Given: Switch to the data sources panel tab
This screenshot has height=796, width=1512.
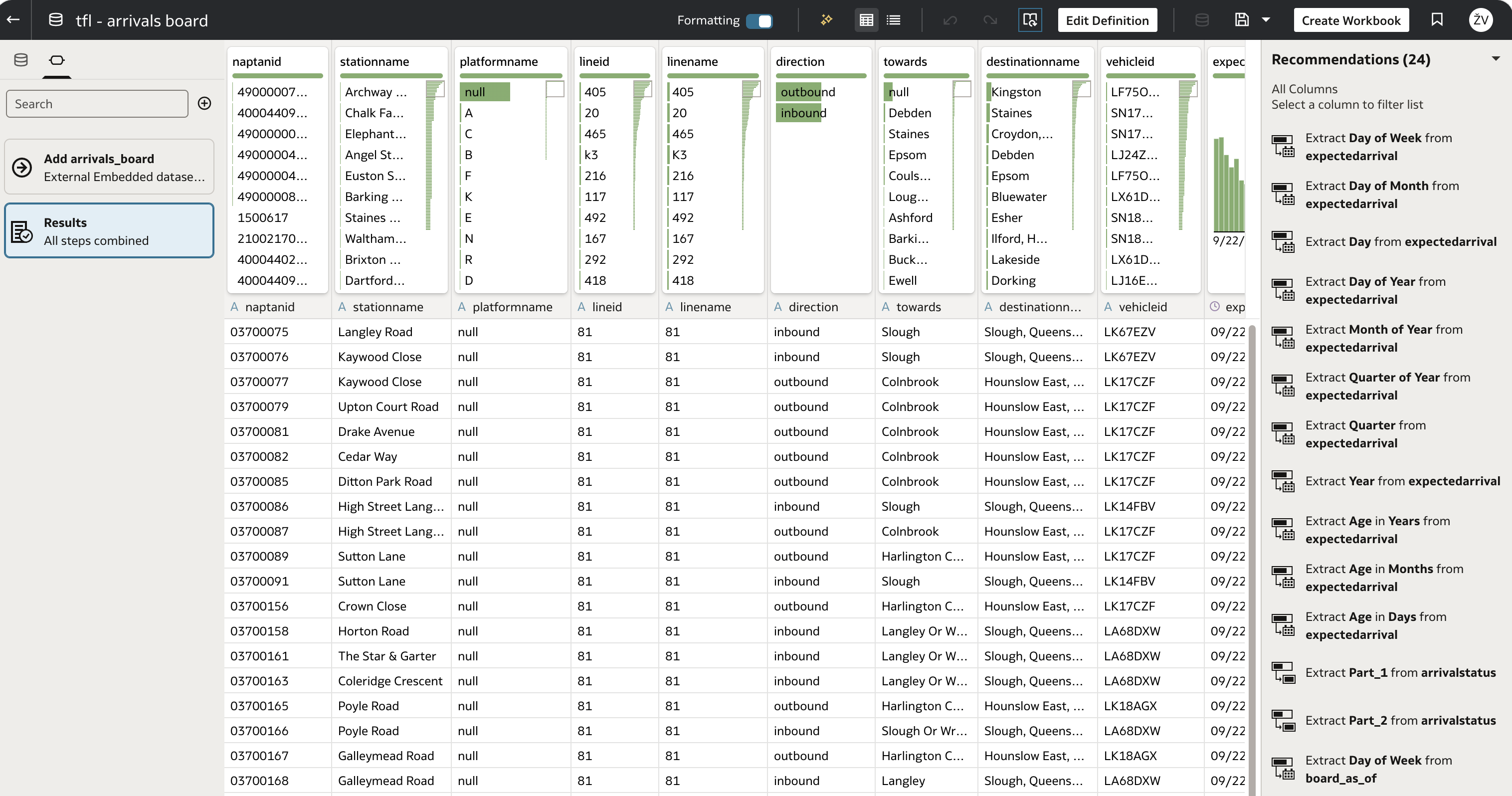Looking at the screenshot, I should pyautogui.click(x=21, y=60).
